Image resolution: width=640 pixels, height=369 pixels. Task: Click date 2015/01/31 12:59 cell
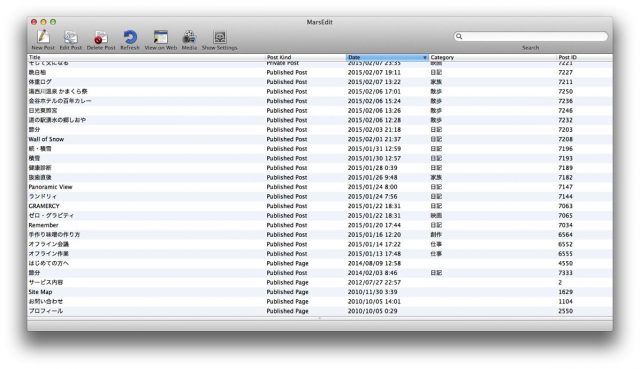374,149
